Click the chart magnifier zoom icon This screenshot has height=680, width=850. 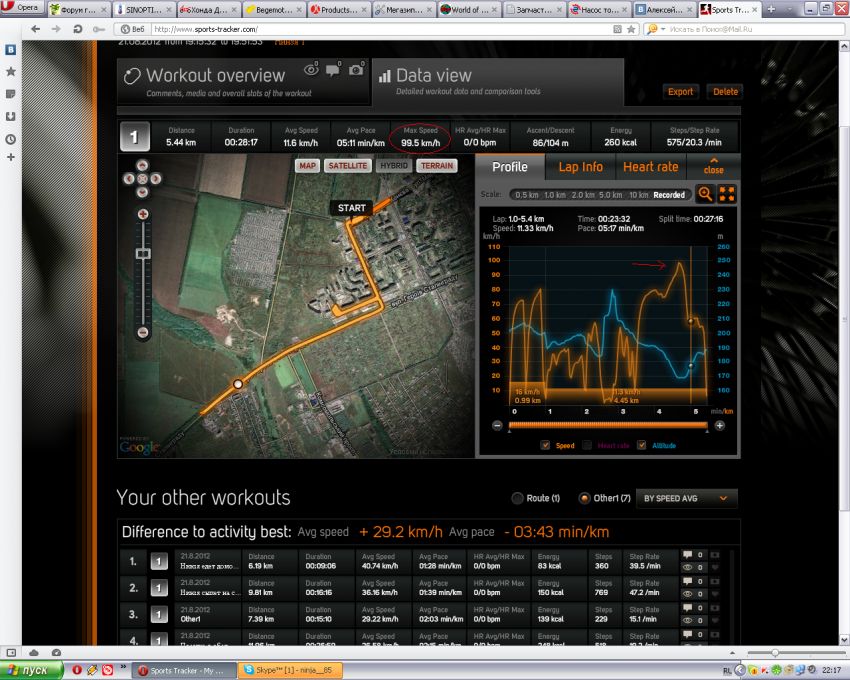tap(705, 194)
